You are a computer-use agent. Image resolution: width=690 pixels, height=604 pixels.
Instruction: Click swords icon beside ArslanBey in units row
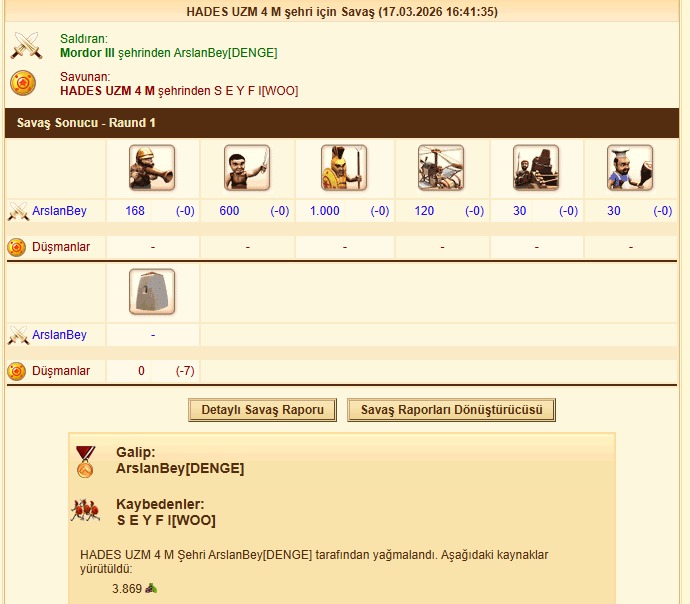18,212
